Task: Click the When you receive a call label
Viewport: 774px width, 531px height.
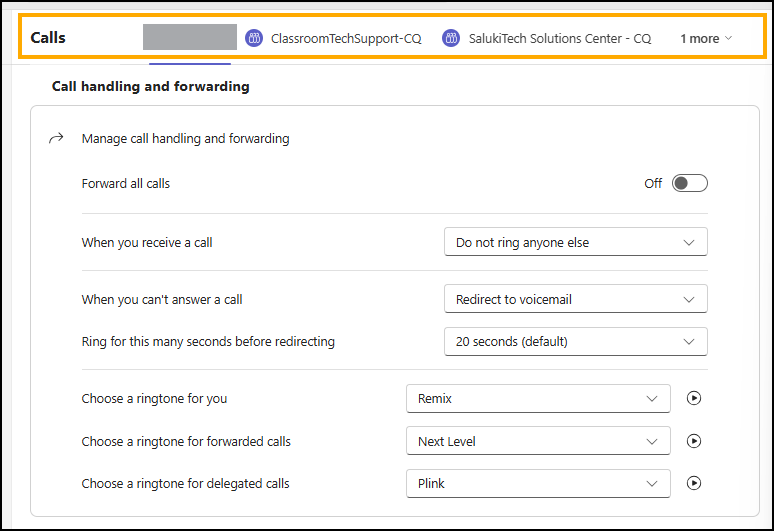Action: click(147, 243)
